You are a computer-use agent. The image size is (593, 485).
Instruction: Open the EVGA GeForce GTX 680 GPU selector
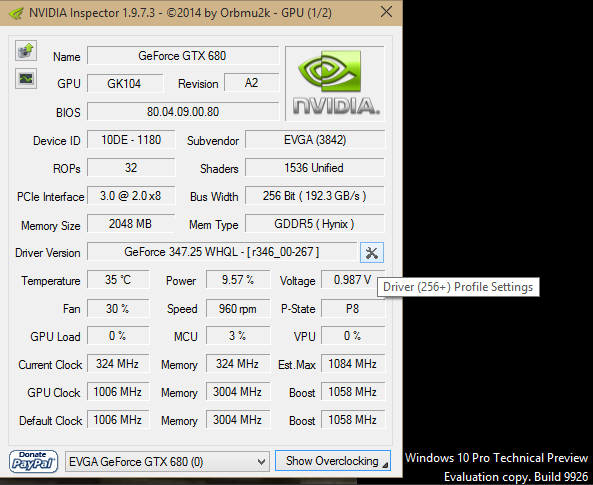pos(167,462)
